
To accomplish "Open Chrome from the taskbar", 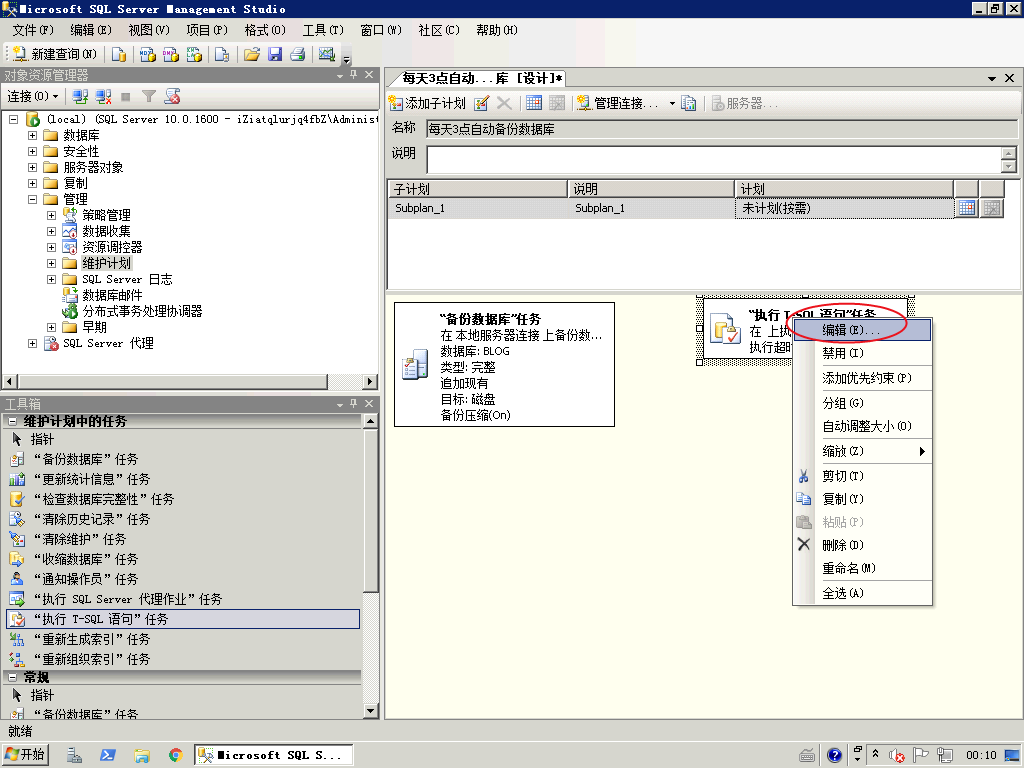I will tap(175, 755).
